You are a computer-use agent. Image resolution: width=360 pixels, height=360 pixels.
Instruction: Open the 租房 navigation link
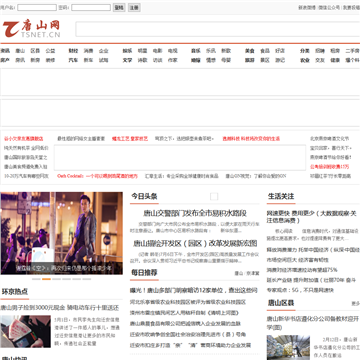click(335, 51)
